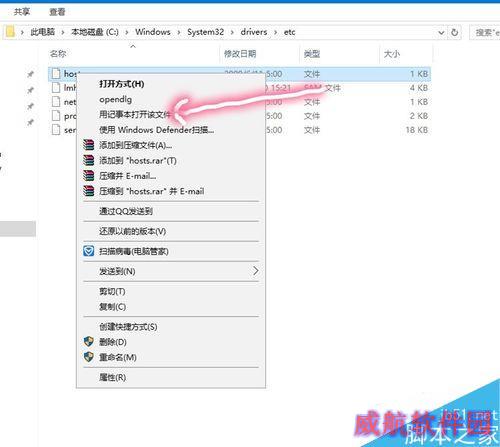This screenshot has height=447, width=500.
Task: Click the SAM 文件 type cell
Action: [x=322, y=88]
